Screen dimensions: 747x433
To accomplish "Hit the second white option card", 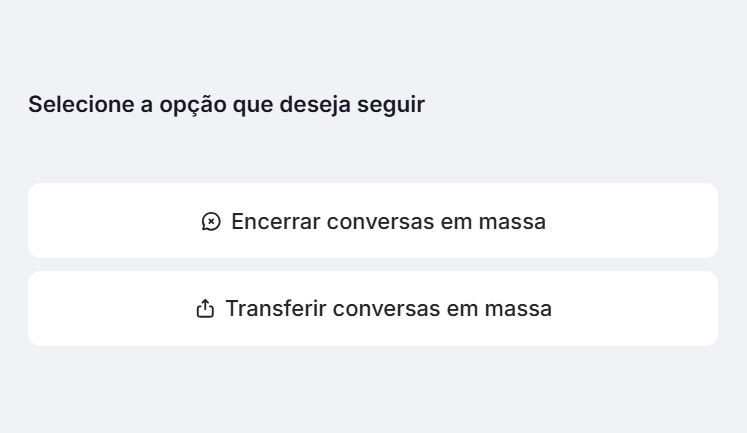I will [600, 309].
